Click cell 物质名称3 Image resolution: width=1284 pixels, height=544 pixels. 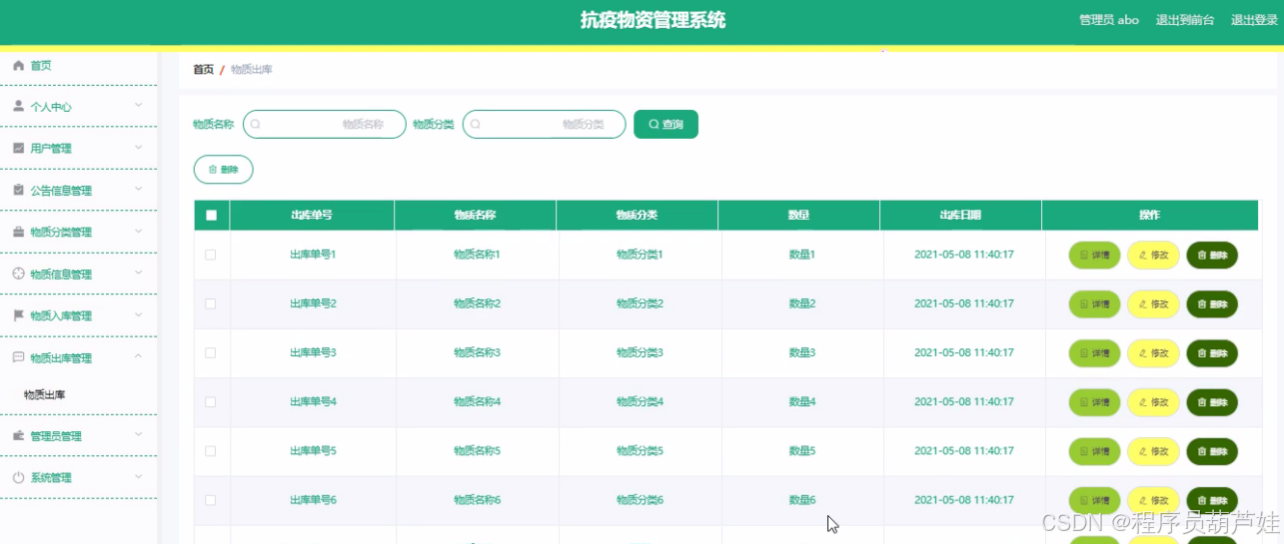coord(477,353)
